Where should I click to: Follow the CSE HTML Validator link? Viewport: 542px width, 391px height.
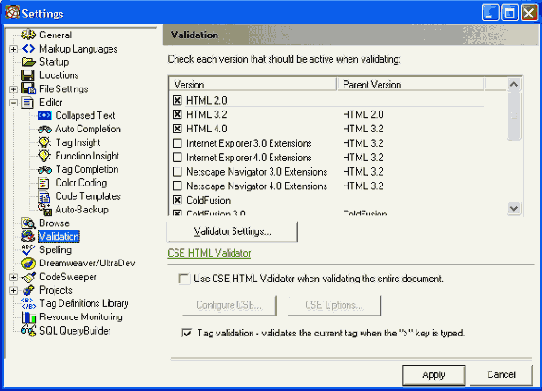[x=209, y=253]
